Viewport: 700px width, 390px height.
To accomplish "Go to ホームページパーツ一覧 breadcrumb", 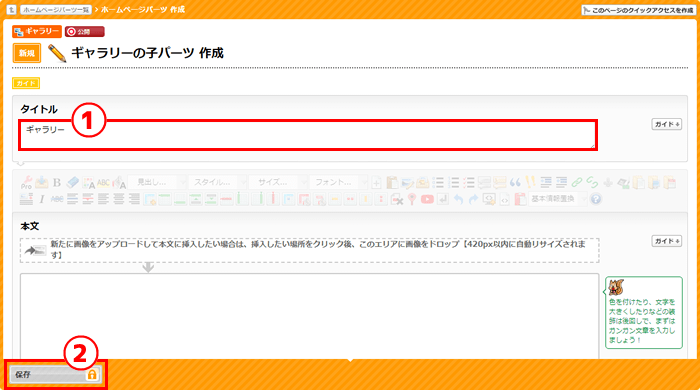I will pyautogui.click(x=55, y=9).
